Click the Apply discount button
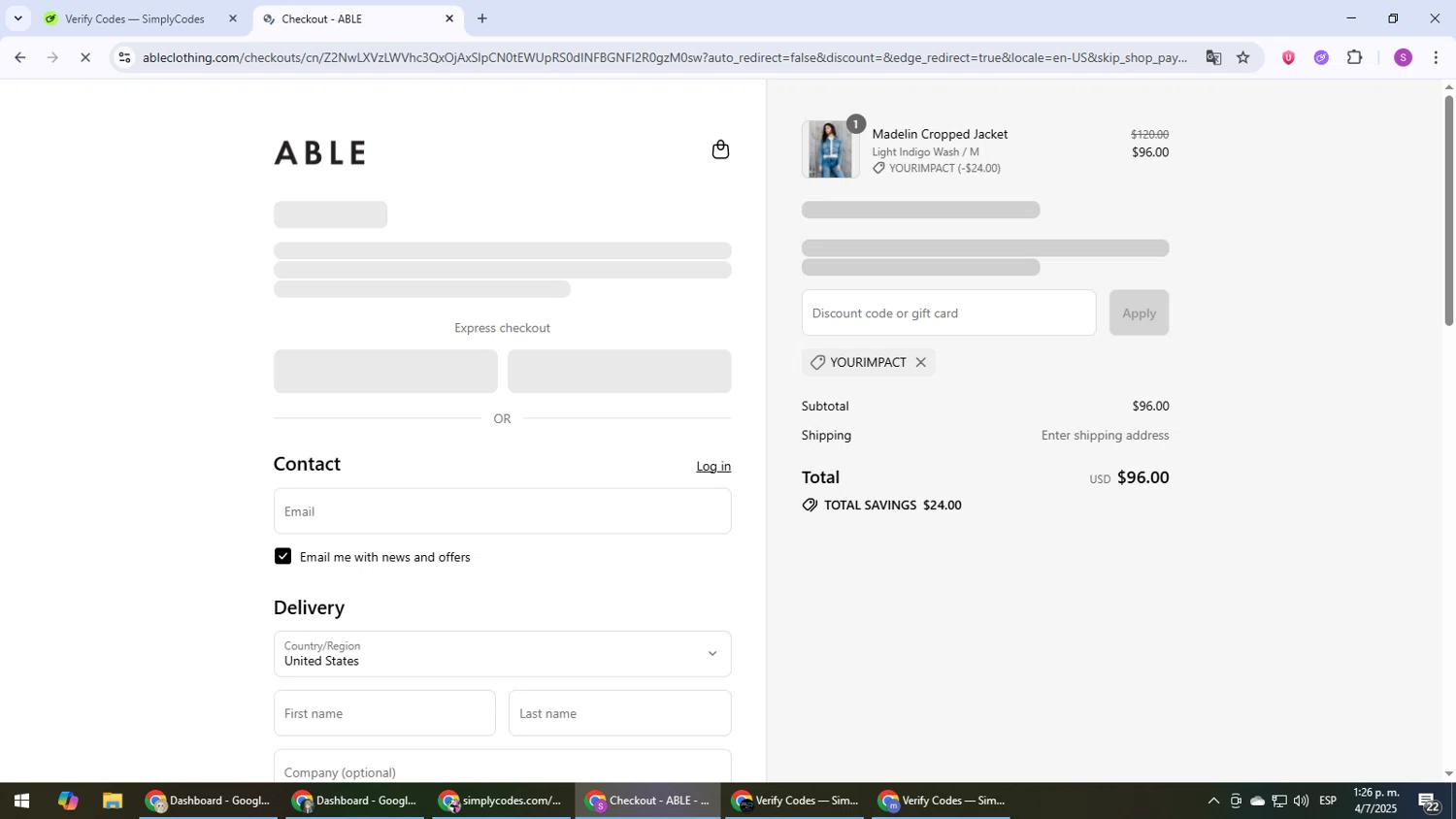The width and height of the screenshot is (1456, 819). coord(1139,312)
